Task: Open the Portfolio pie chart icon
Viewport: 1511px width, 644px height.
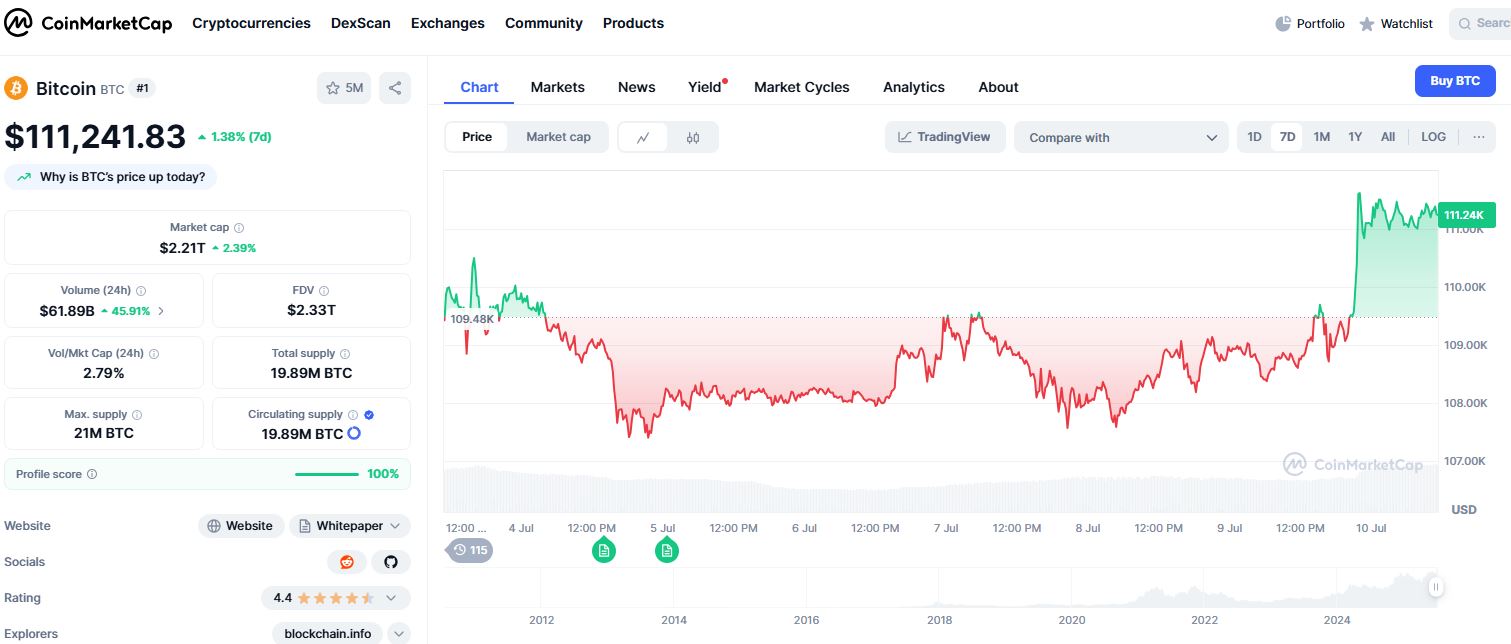Action: 1283,23
